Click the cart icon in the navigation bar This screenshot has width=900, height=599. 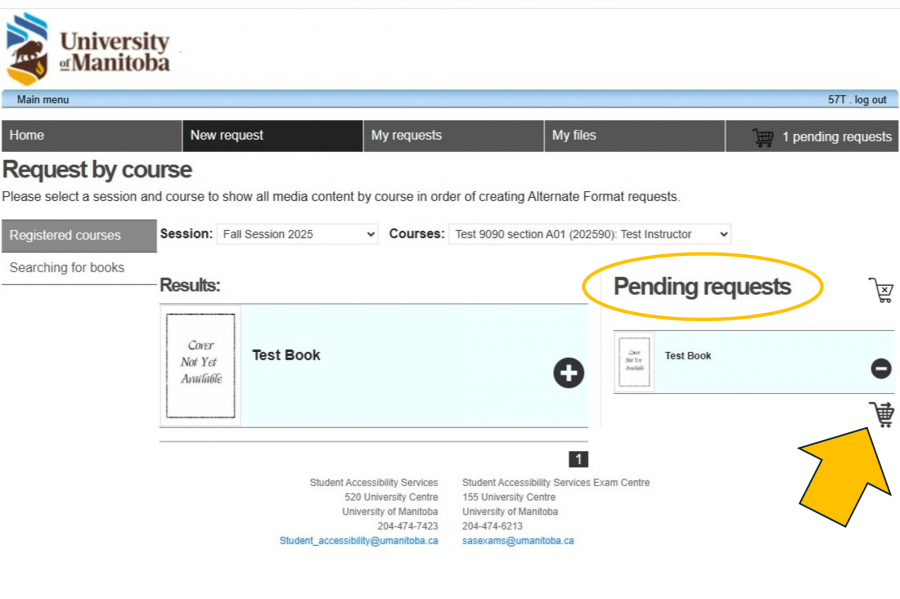point(763,137)
